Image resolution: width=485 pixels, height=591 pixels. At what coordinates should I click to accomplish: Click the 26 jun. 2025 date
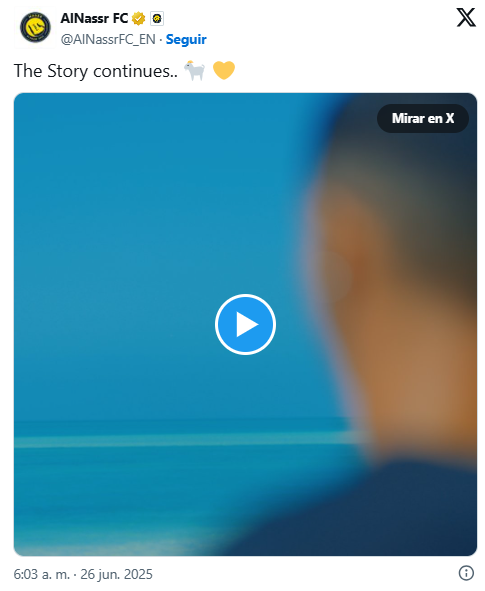click(x=116, y=574)
